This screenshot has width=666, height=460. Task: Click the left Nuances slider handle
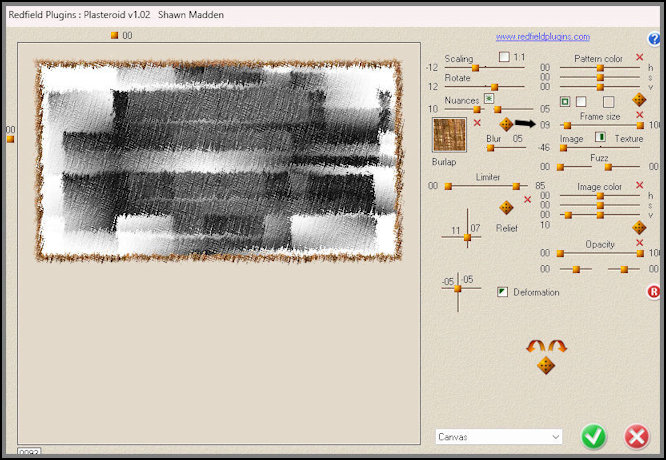(477, 110)
